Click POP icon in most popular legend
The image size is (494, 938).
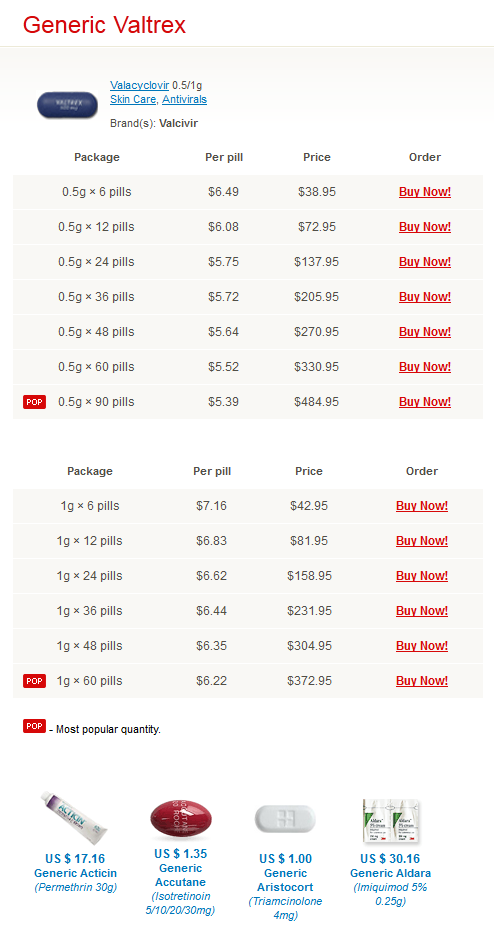point(35,726)
